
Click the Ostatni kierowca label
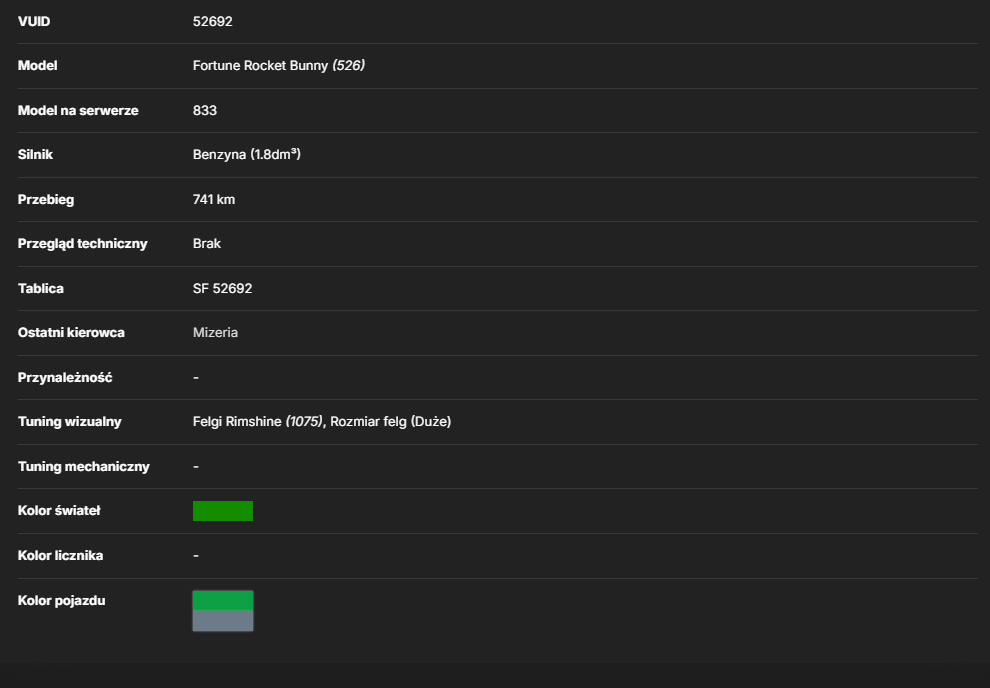coord(71,333)
